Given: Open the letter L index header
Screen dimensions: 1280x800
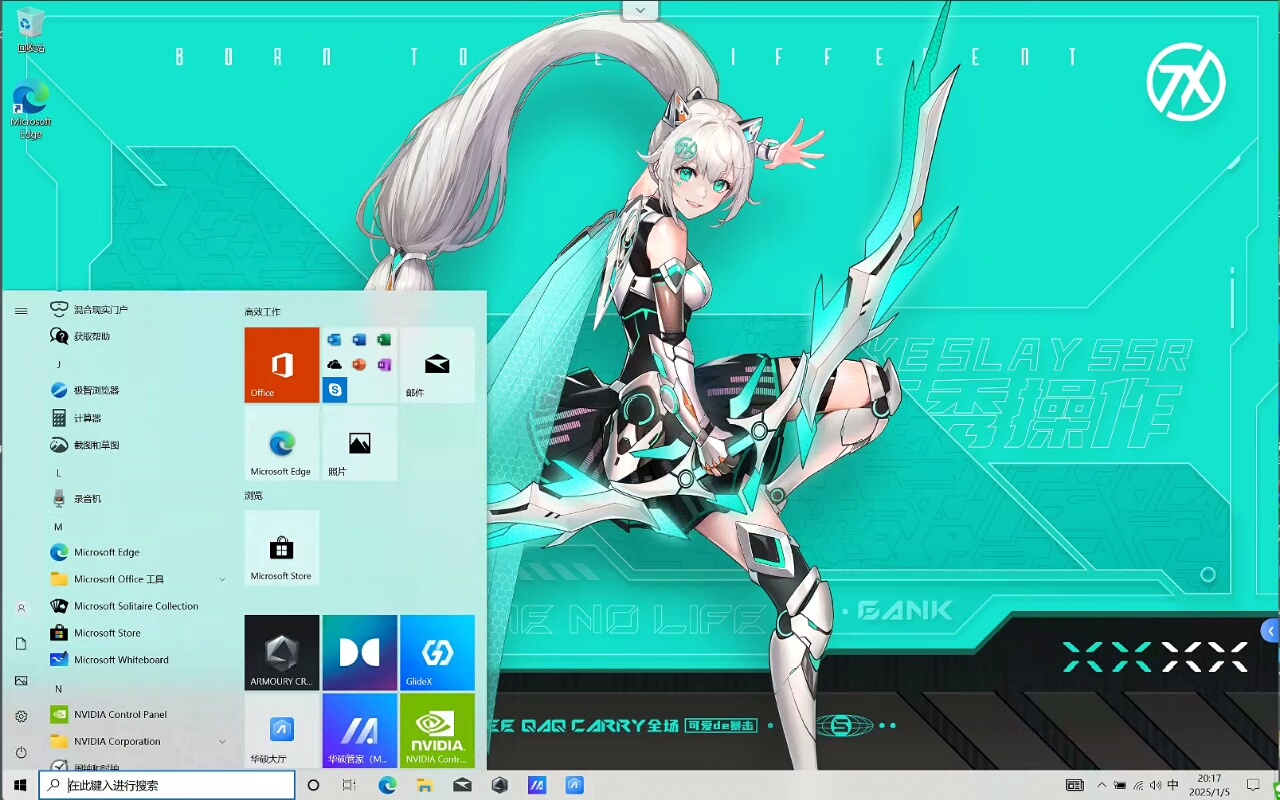Looking at the screenshot, I should [x=59, y=472].
